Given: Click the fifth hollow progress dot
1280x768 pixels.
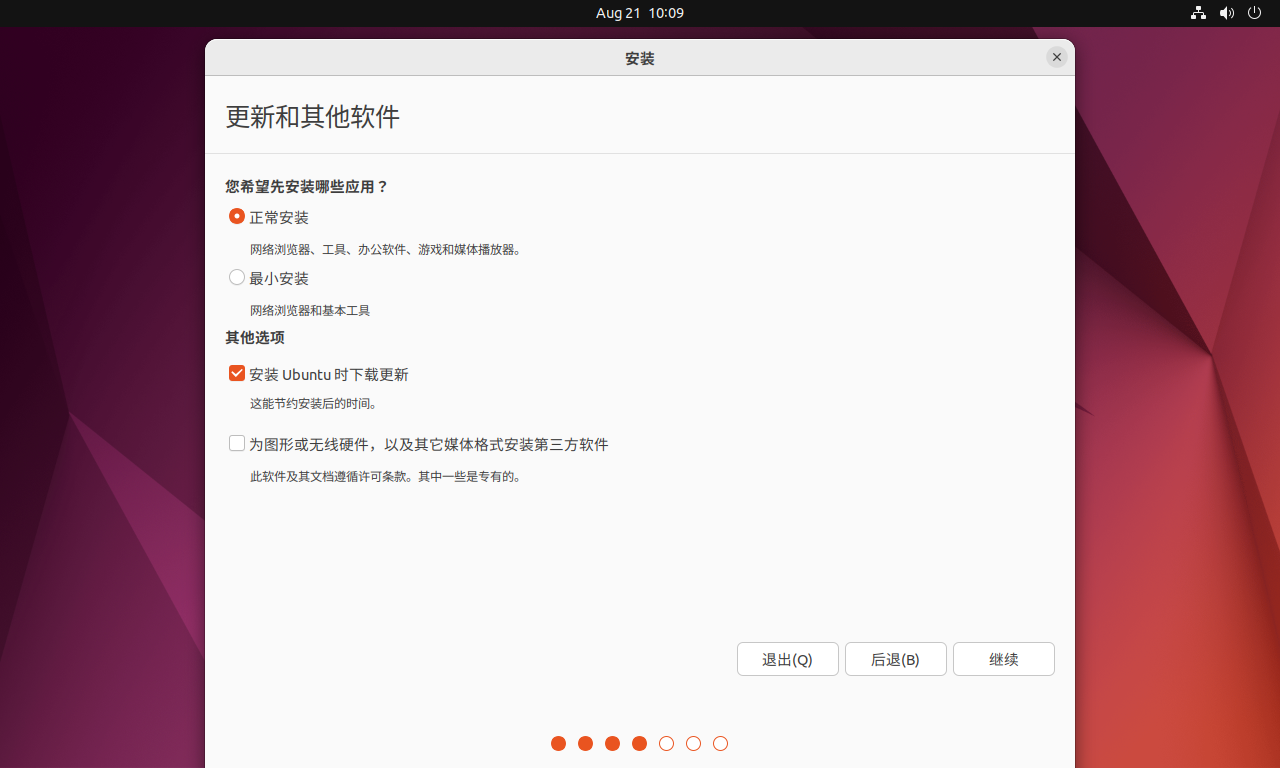Looking at the screenshot, I should (x=666, y=743).
